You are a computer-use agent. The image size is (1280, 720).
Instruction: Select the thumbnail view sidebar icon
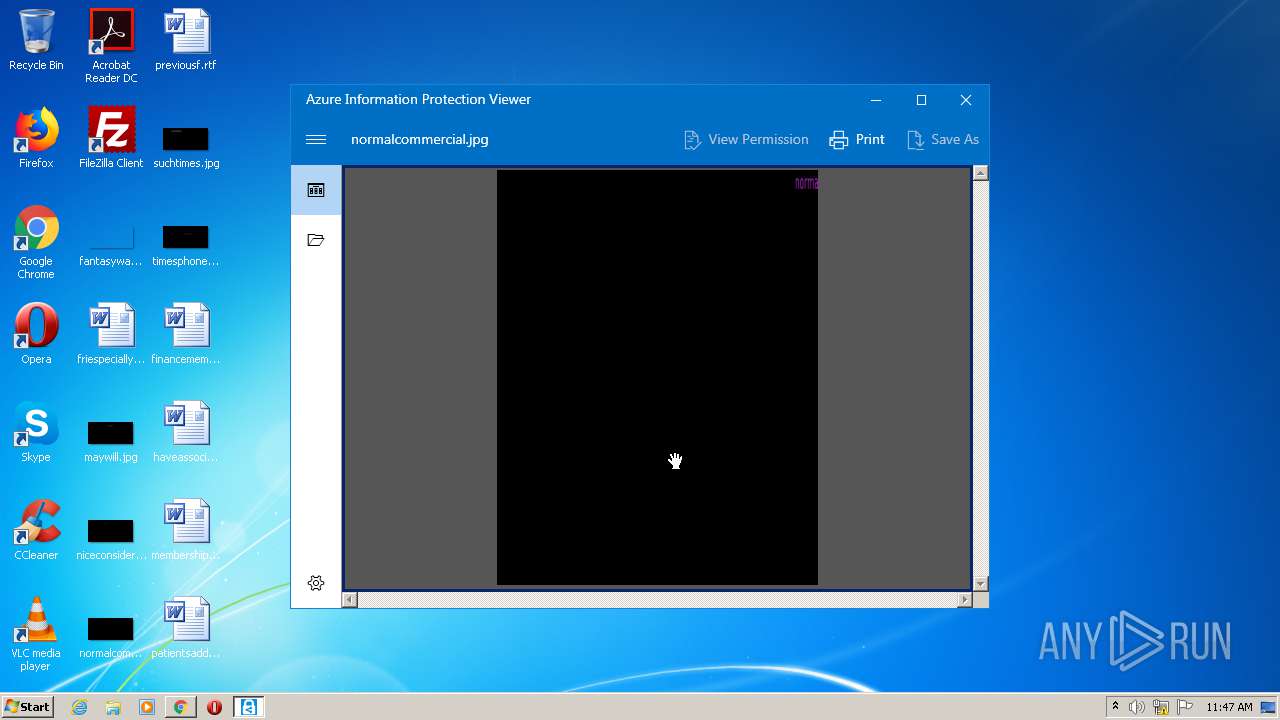(x=316, y=190)
